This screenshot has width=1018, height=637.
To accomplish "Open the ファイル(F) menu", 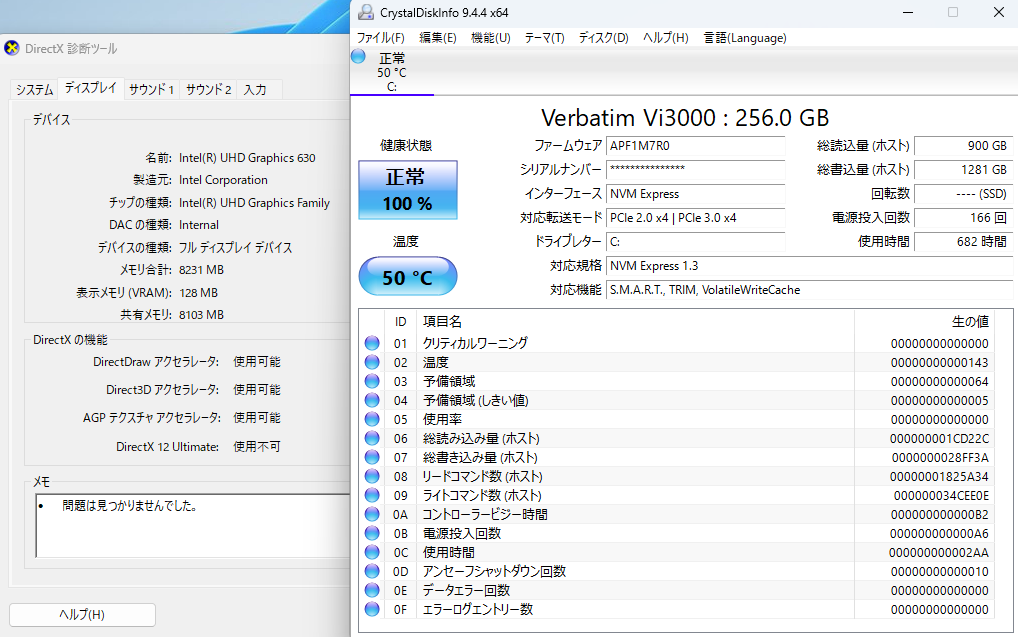I will [x=380, y=38].
